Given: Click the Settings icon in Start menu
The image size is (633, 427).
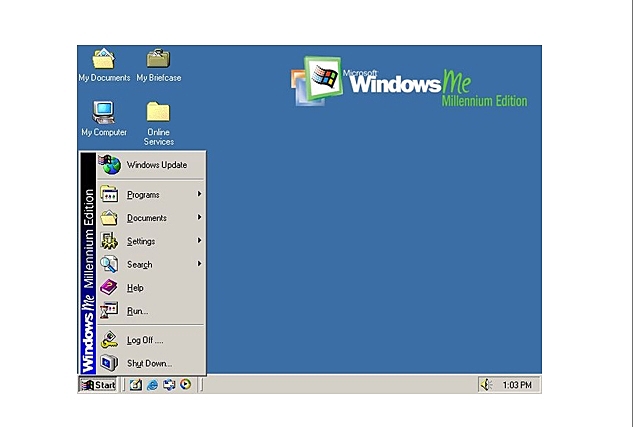Looking at the screenshot, I should click(x=109, y=241).
